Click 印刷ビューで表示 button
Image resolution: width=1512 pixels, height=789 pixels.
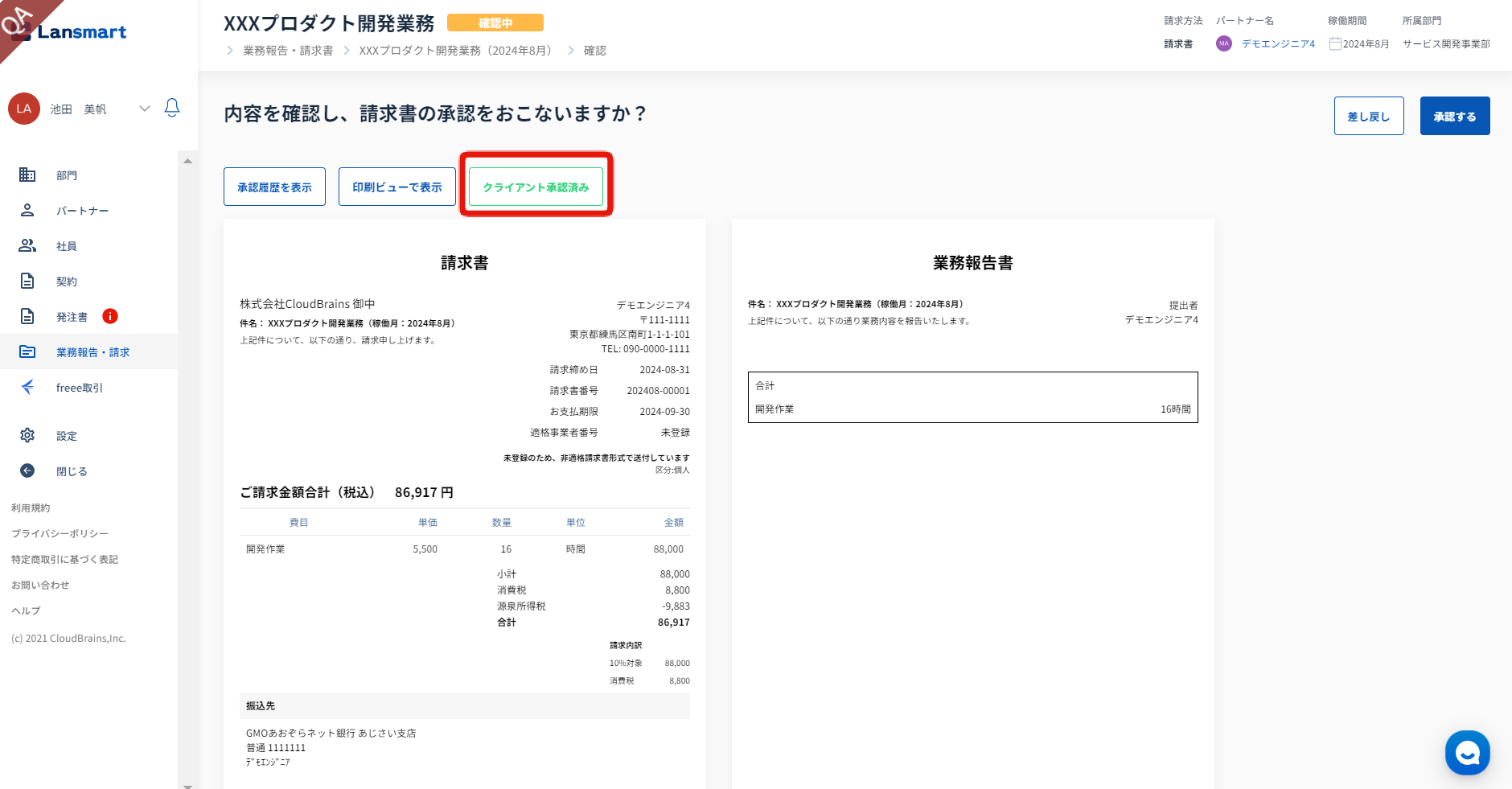[397, 187]
